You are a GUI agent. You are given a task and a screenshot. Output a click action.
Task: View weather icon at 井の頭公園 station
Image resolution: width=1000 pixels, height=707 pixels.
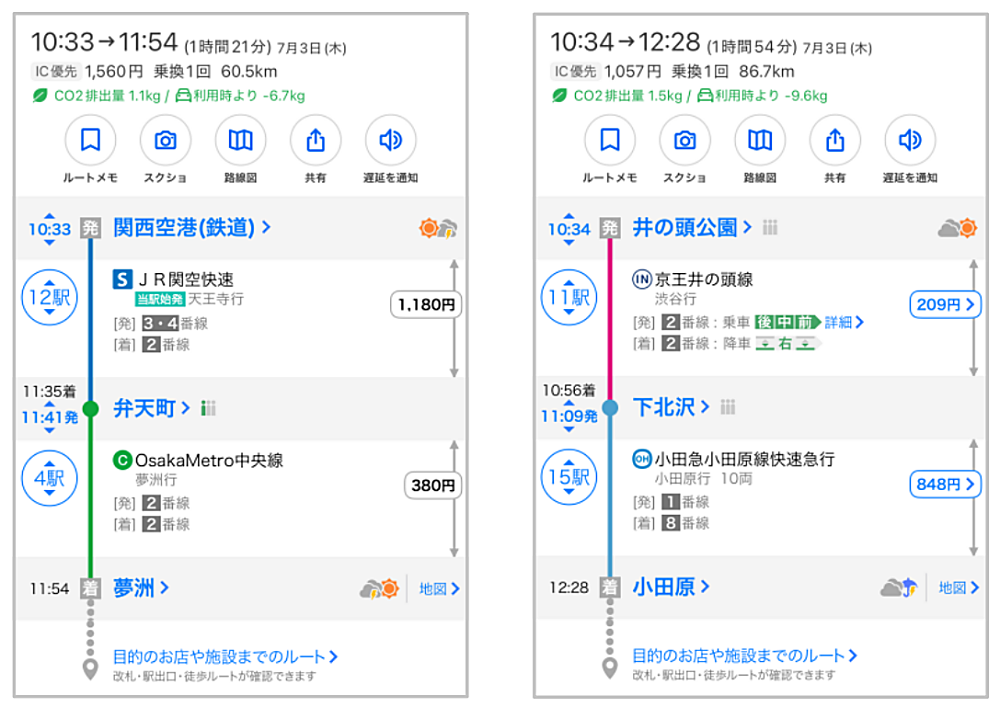pyautogui.click(x=957, y=228)
